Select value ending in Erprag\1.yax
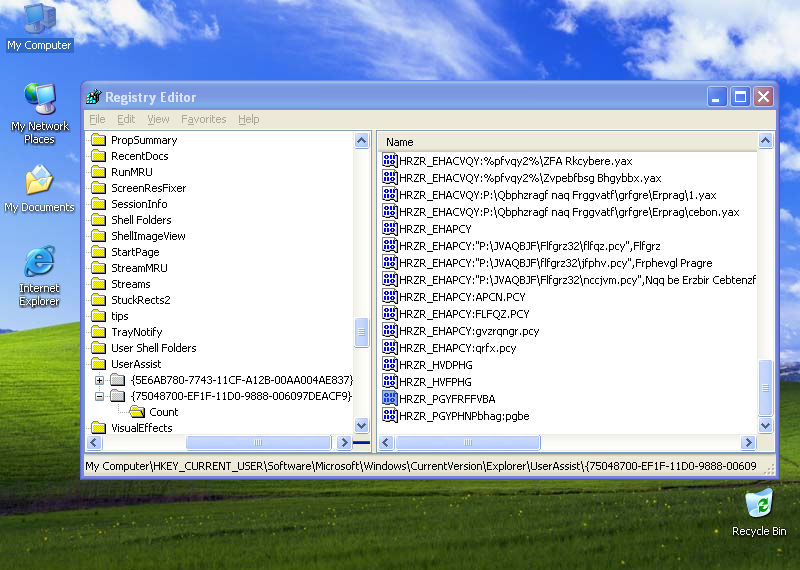The height and width of the screenshot is (570, 800). tap(558, 195)
